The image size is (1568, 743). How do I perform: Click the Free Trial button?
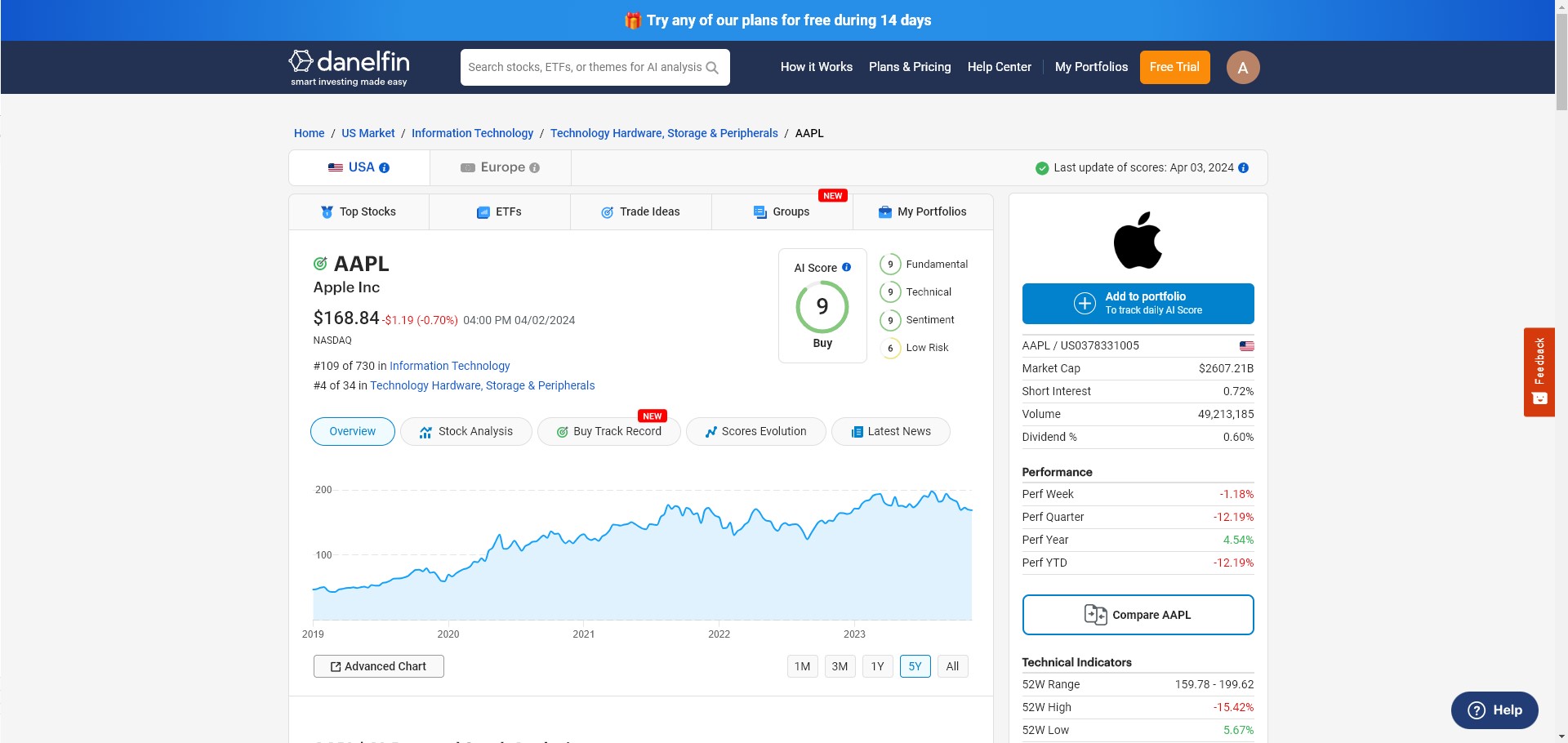pyautogui.click(x=1174, y=67)
